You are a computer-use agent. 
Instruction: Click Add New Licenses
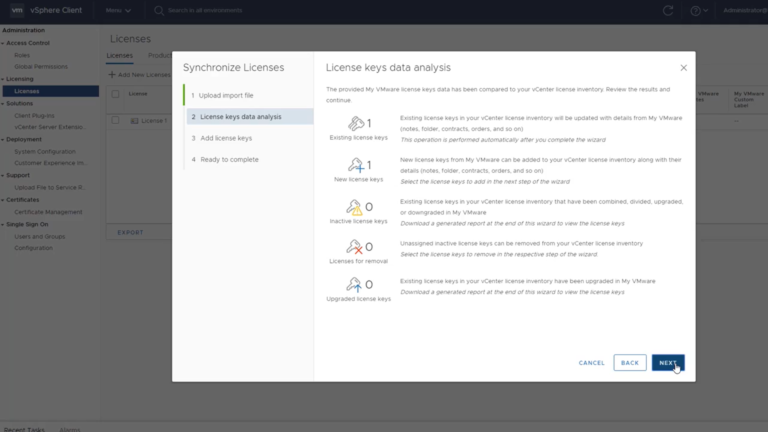click(x=140, y=74)
